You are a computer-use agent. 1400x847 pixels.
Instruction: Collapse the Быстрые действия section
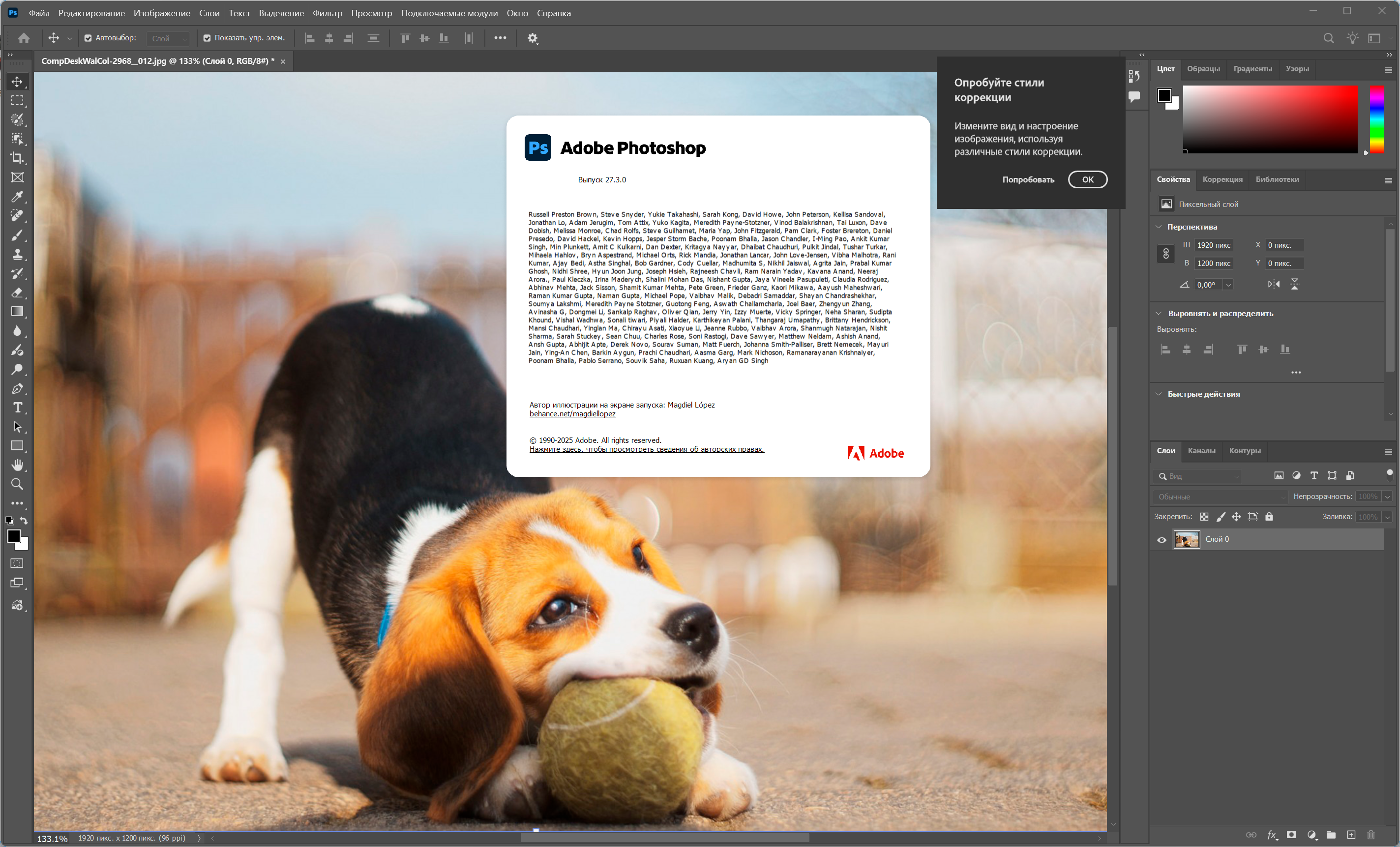[1159, 394]
